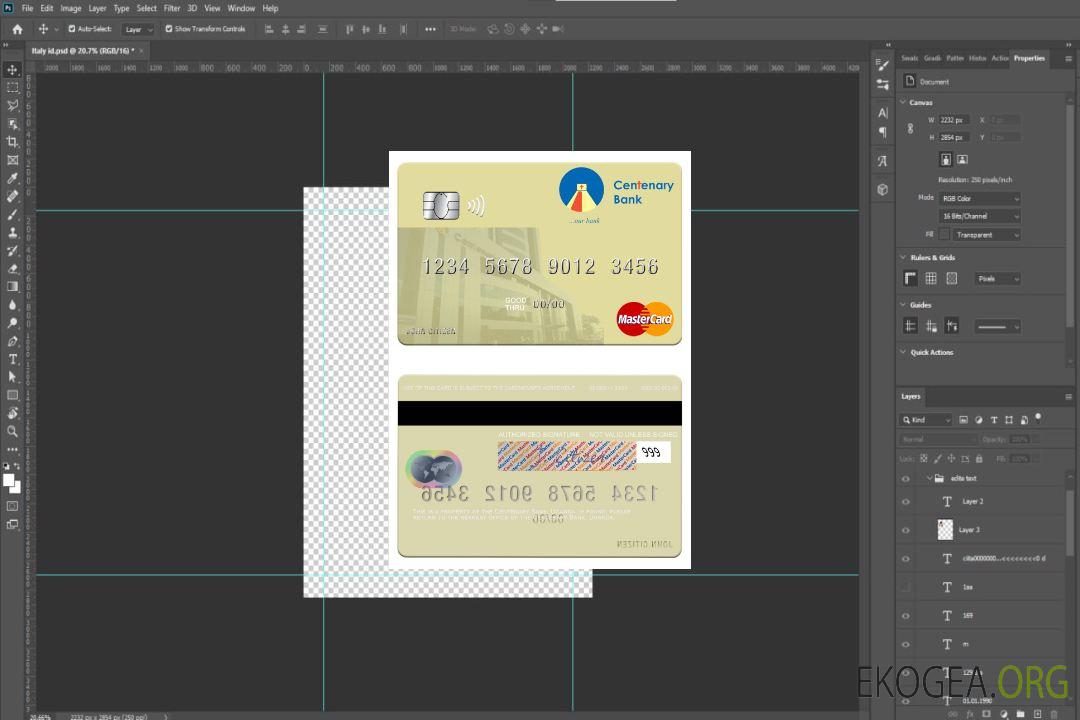
Task: Open the Pixels ruler units dropdown
Action: (998, 279)
